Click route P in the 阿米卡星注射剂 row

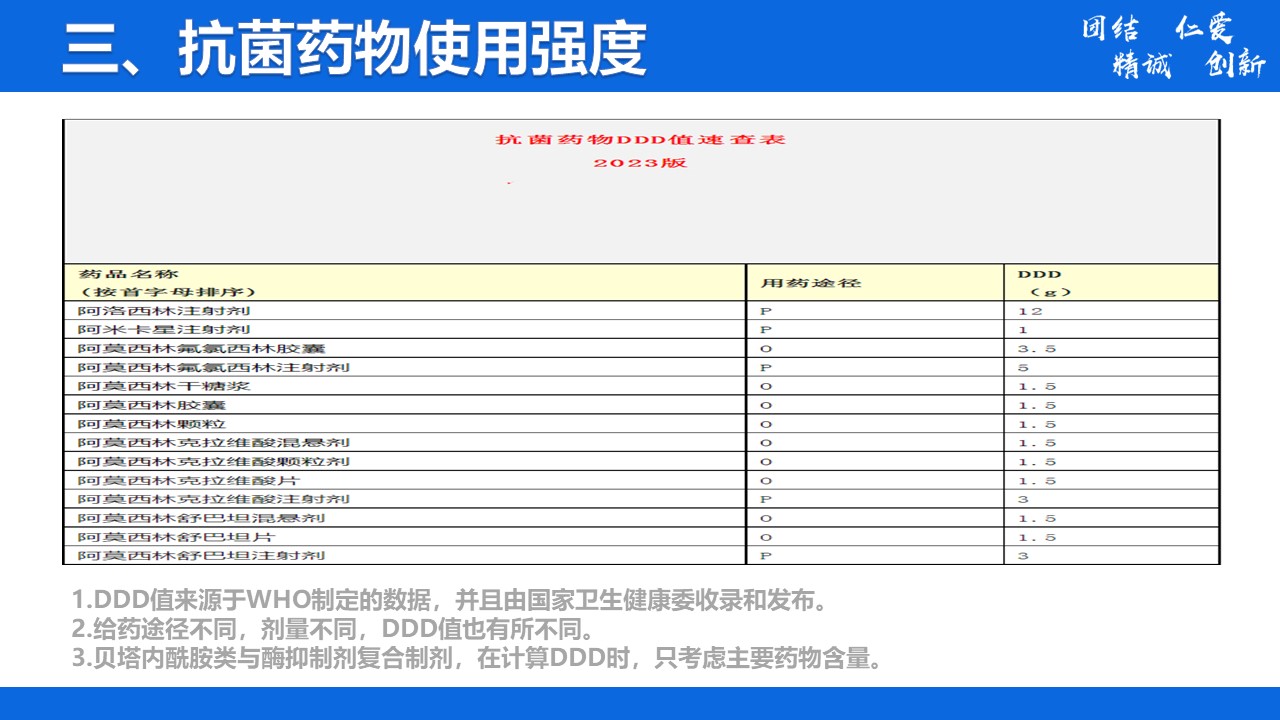[x=767, y=330]
